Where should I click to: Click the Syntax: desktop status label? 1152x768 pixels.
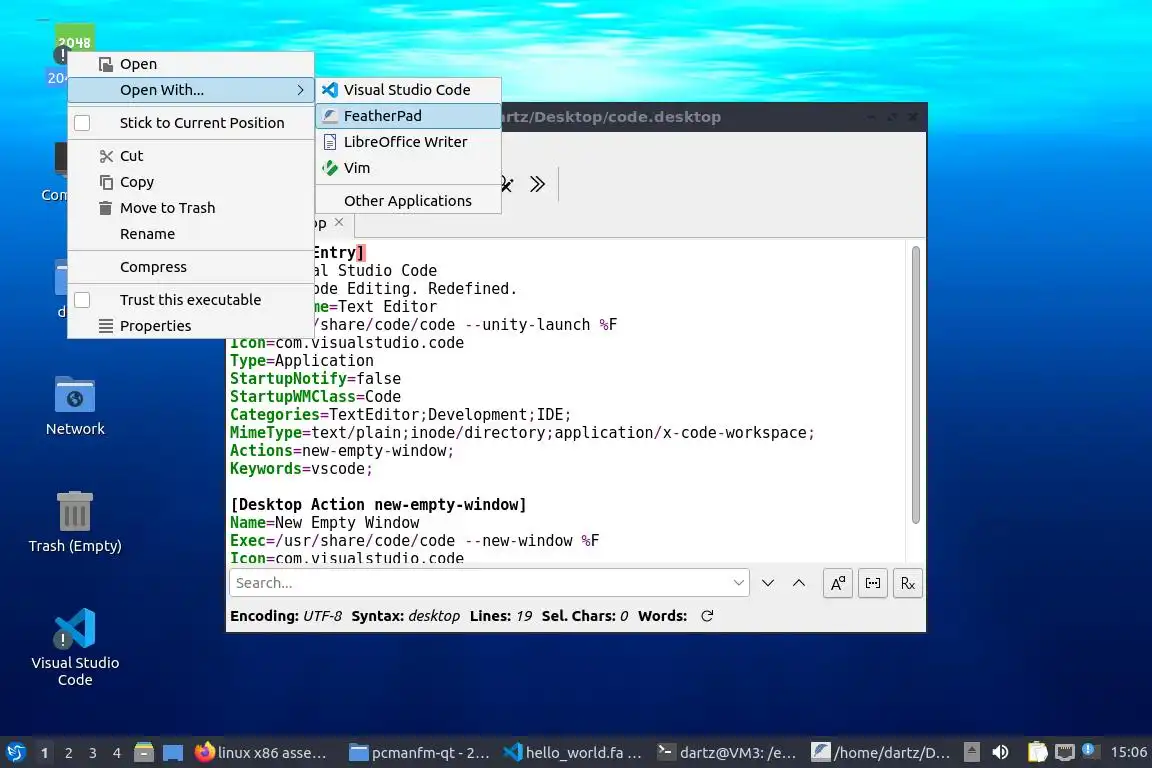pos(406,616)
